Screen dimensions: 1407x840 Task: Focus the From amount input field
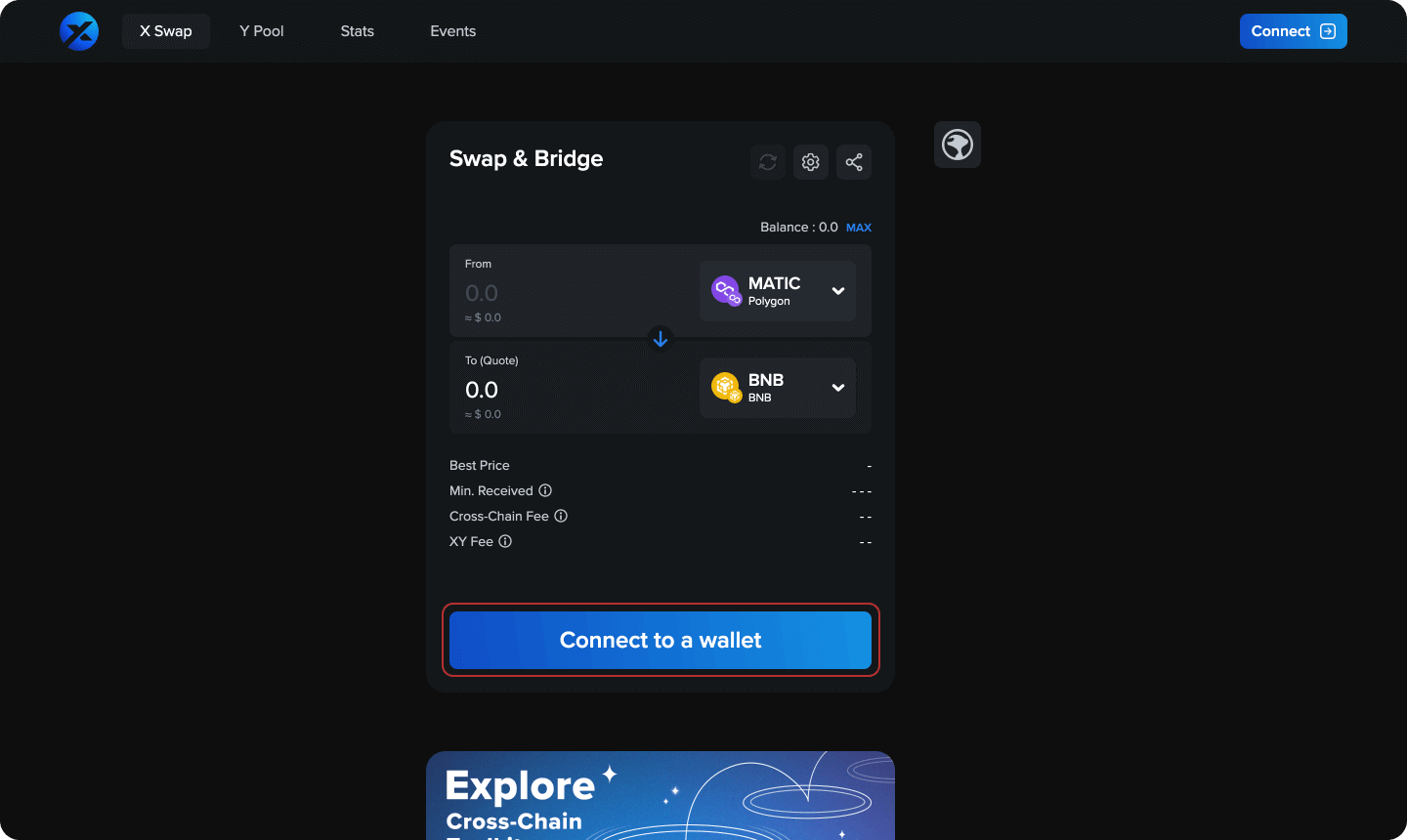(x=572, y=293)
